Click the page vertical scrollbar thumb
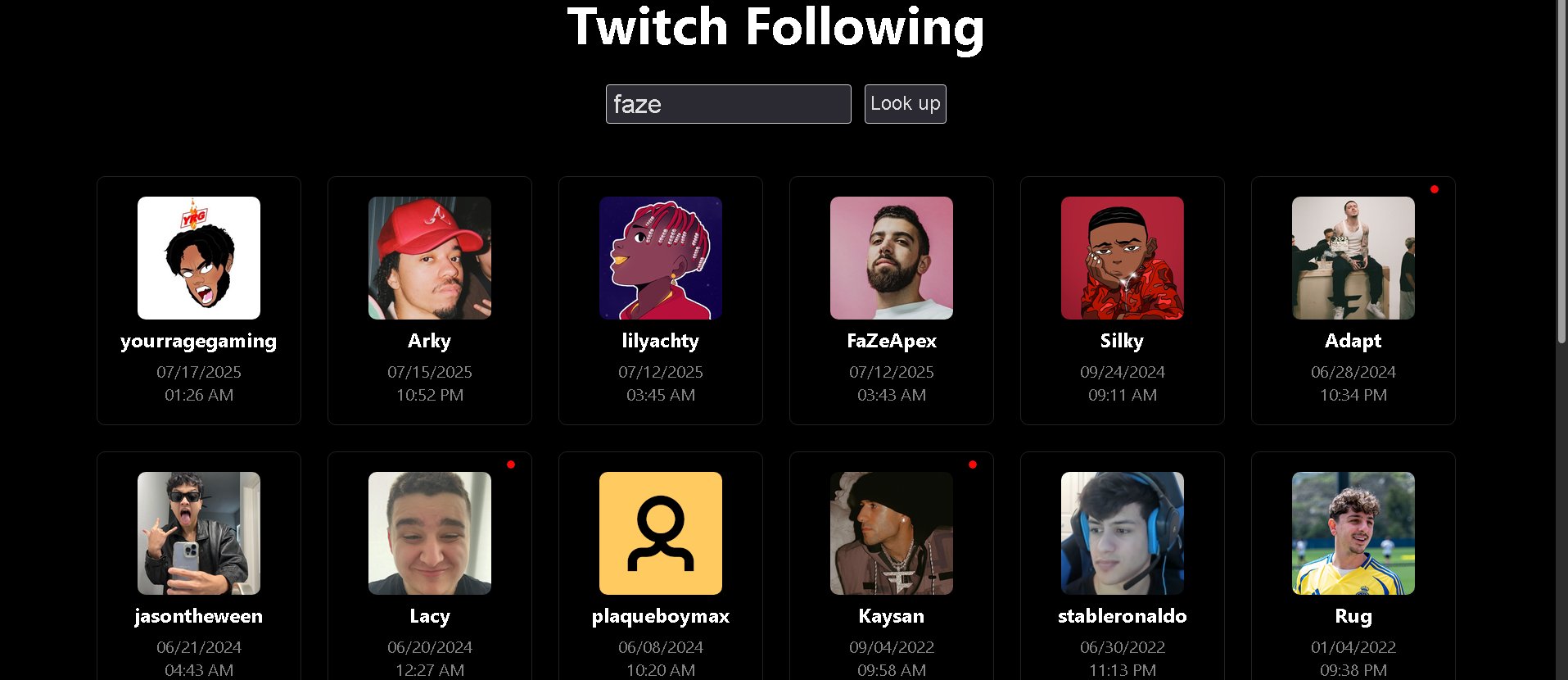The image size is (1568, 680). (1561, 171)
